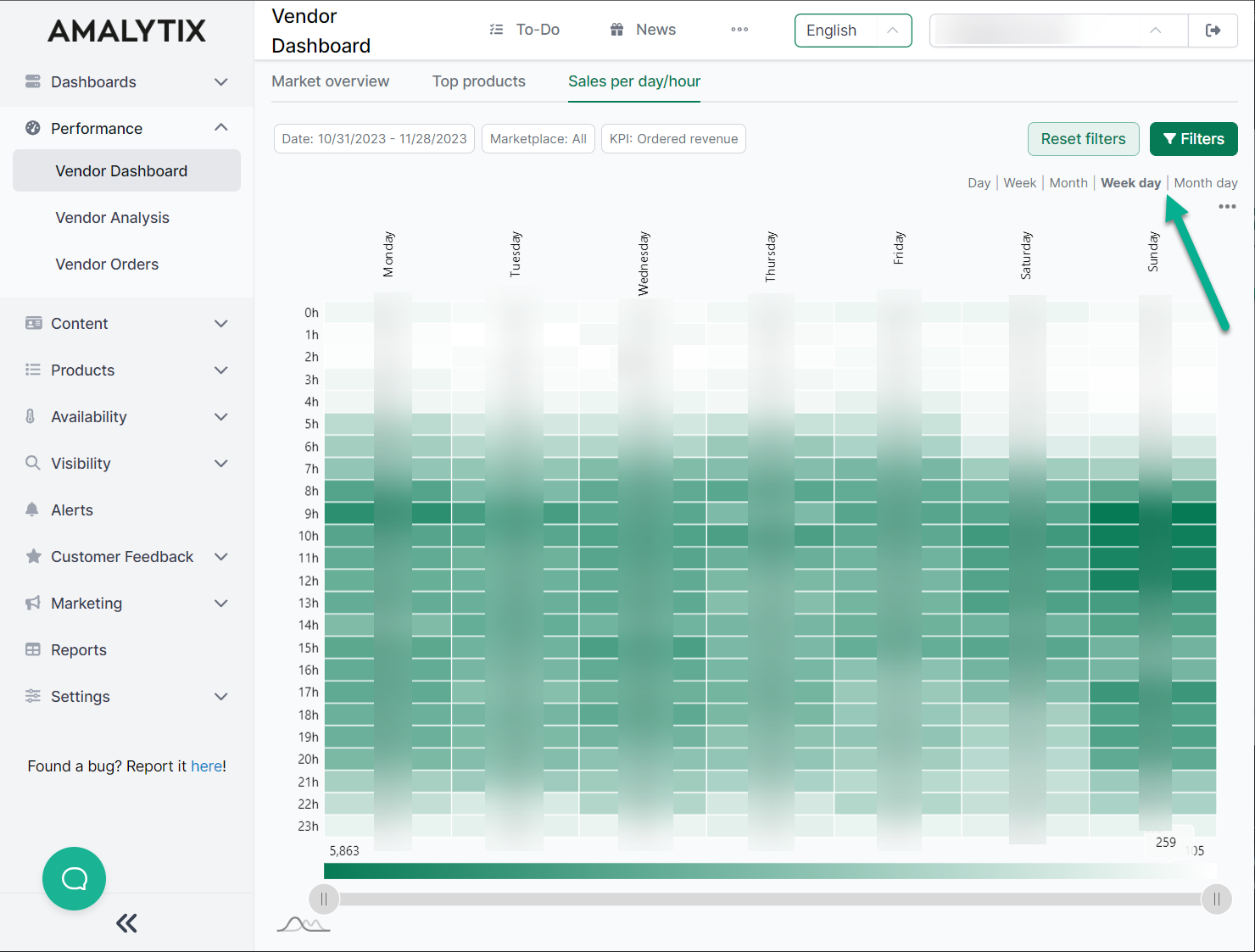Image resolution: width=1255 pixels, height=952 pixels.
Task: Collapse the Performance menu chevron
Action: pos(221,127)
